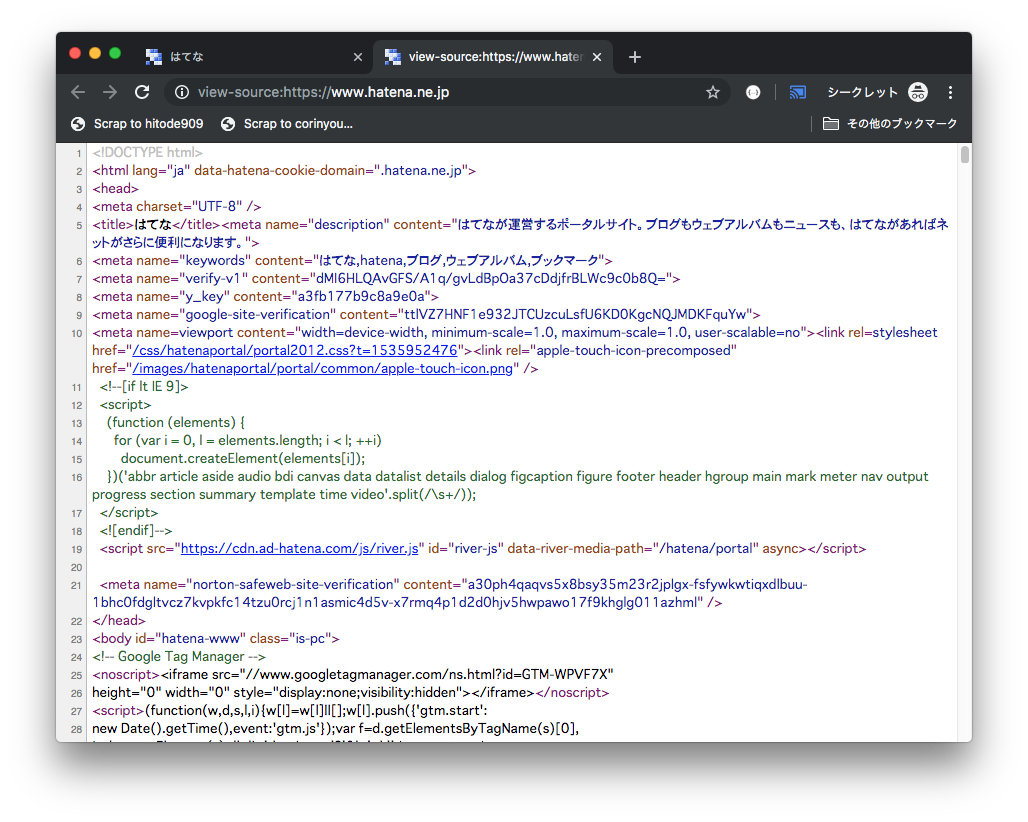Click the <!--[if lt IE 9]> comment
Image resolution: width=1028 pixels, height=822 pixels.
coord(144,387)
